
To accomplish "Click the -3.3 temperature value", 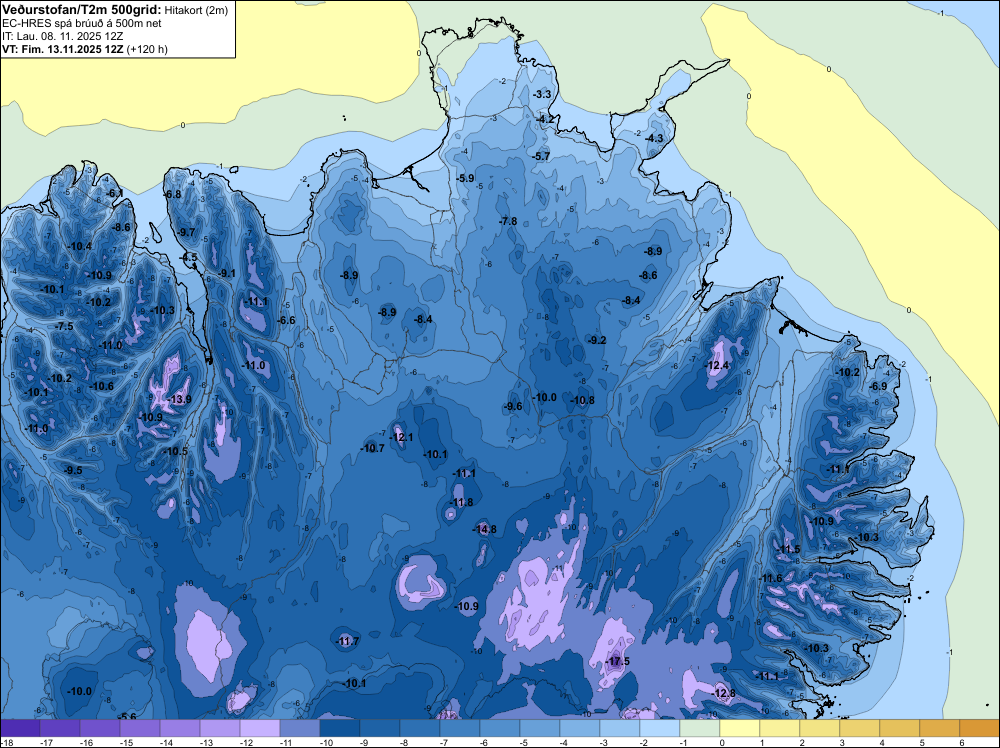I will click(x=541, y=94).
